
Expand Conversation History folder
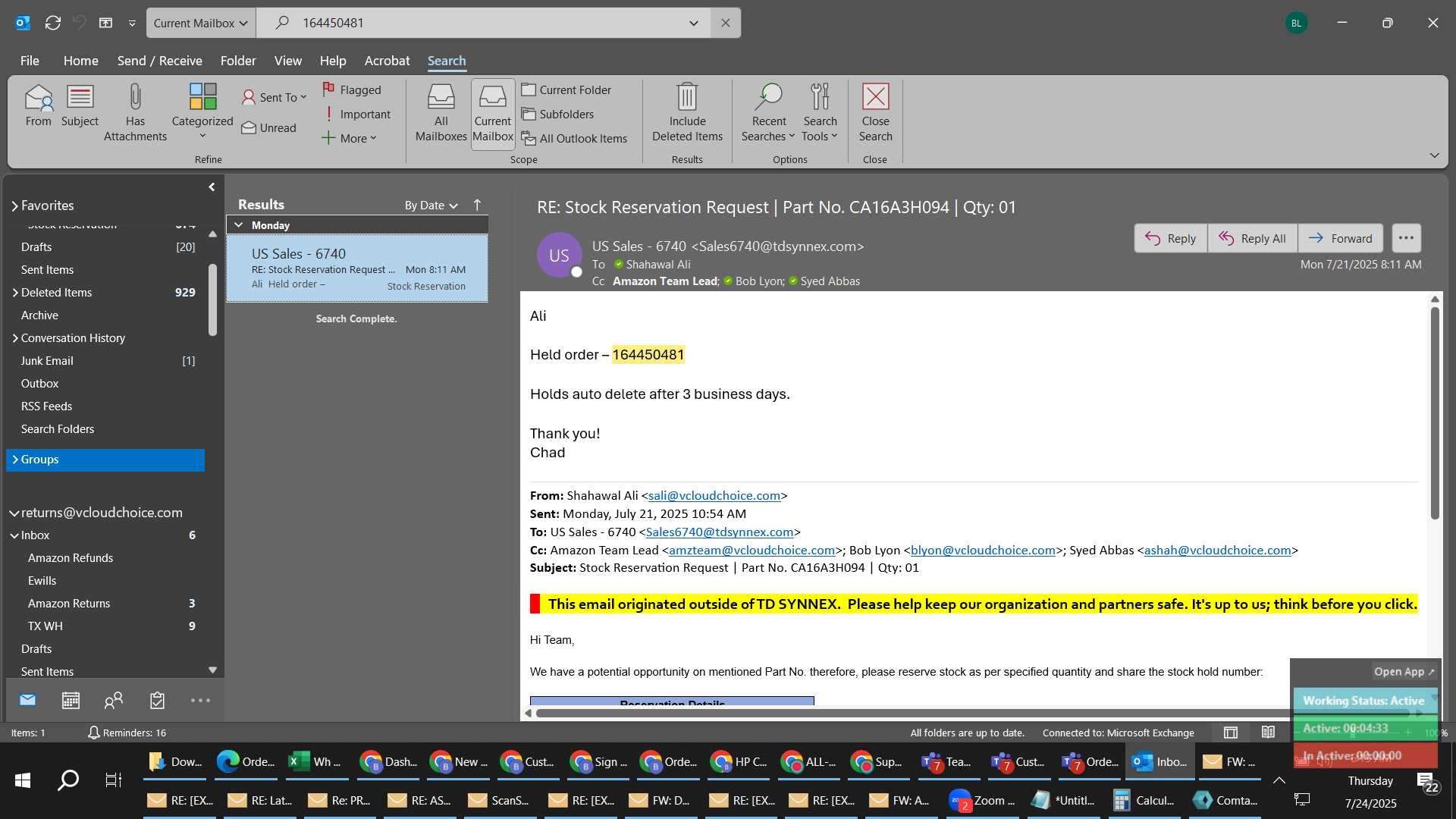(15, 338)
